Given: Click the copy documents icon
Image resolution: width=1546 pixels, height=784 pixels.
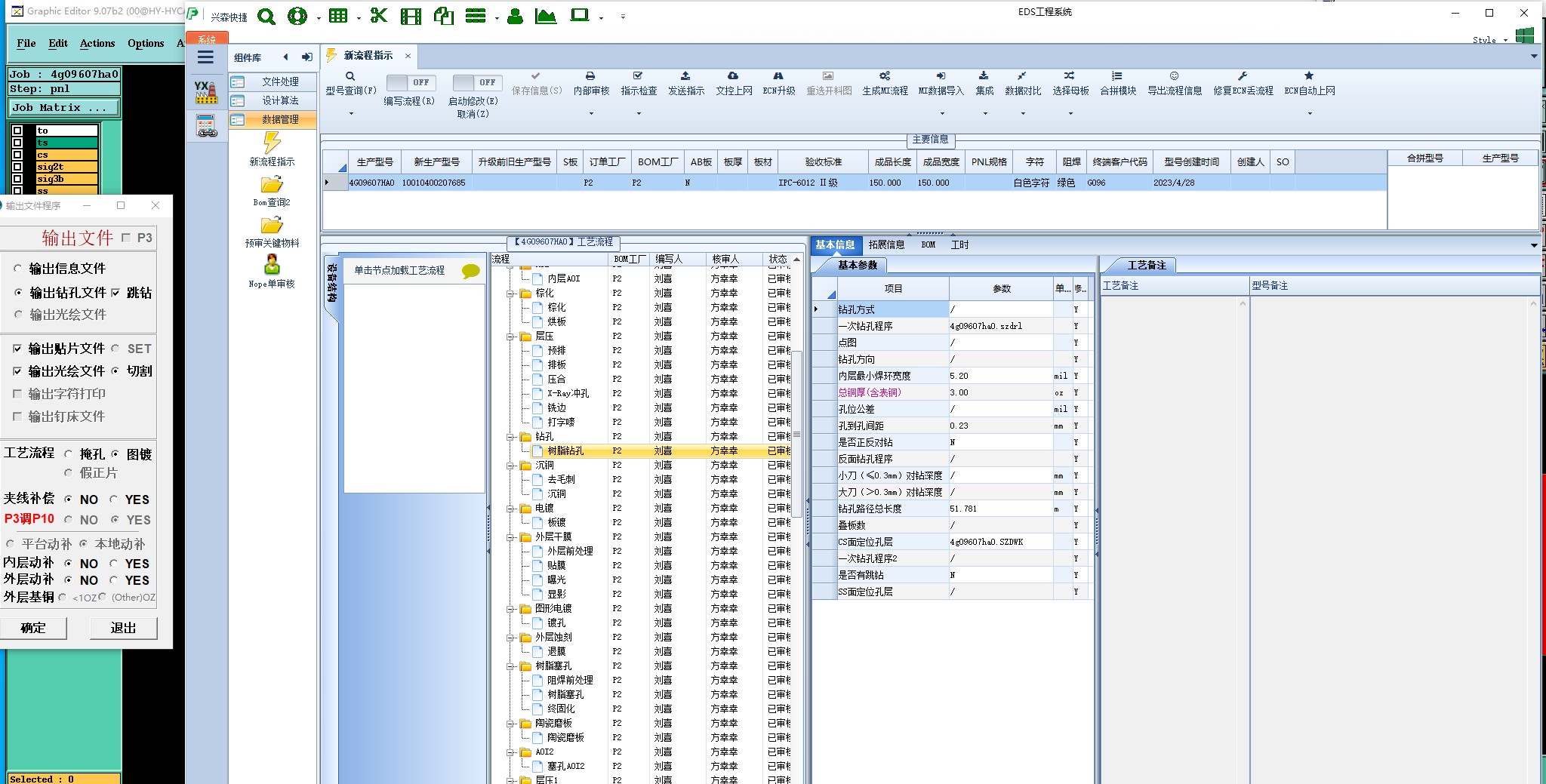Looking at the screenshot, I should (444, 16).
